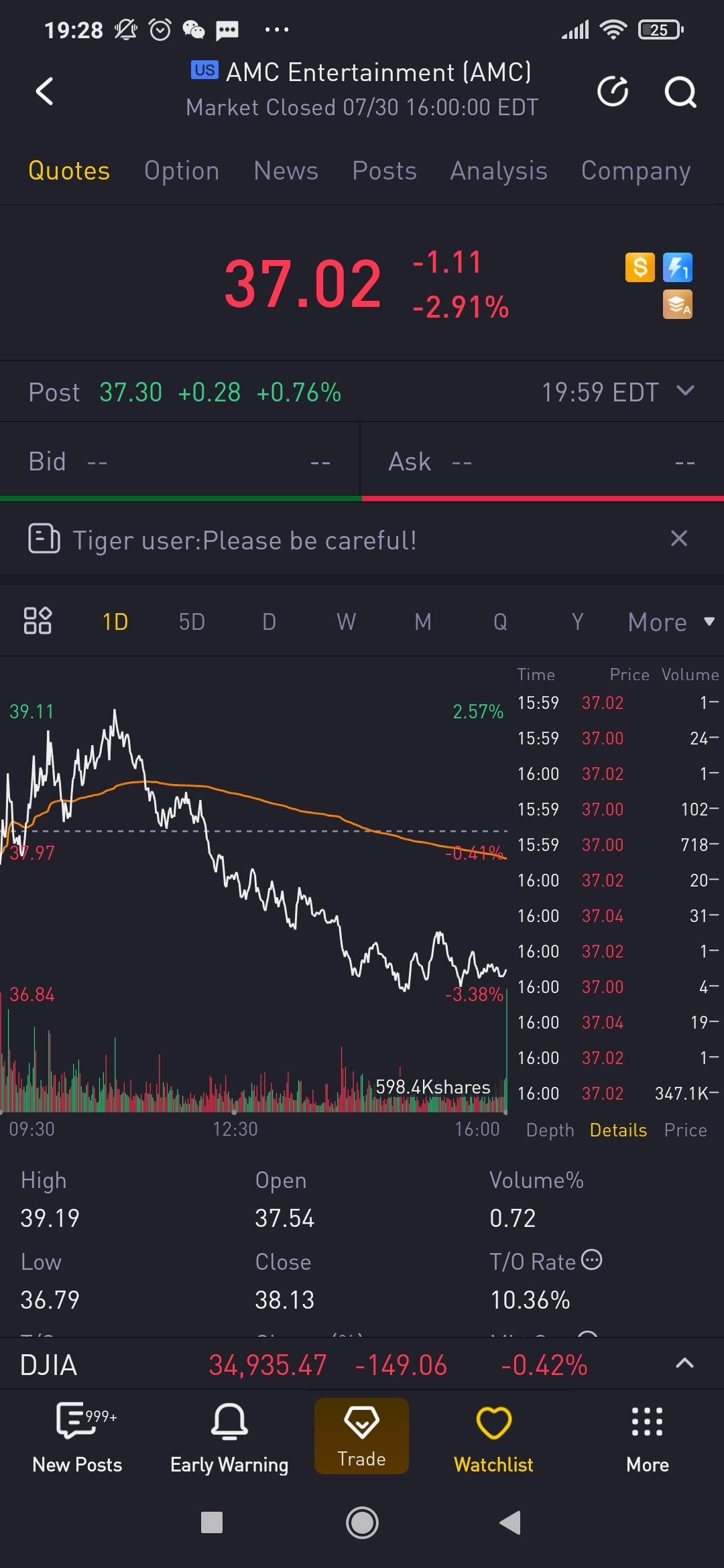724x1568 pixels.
Task: Switch trade panel to Depth view
Action: tap(550, 1130)
